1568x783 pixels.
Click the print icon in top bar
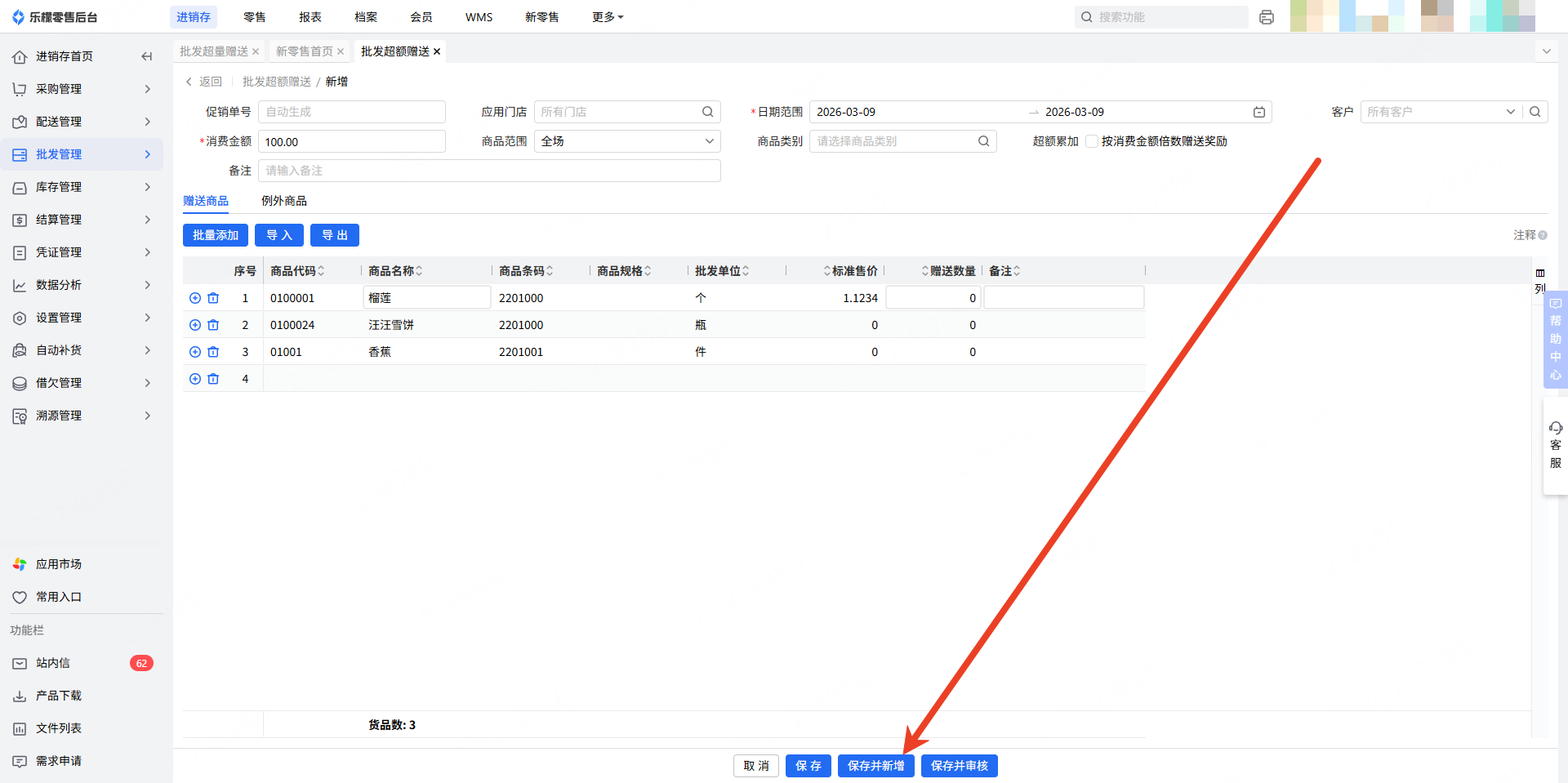pyautogui.click(x=1267, y=17)
